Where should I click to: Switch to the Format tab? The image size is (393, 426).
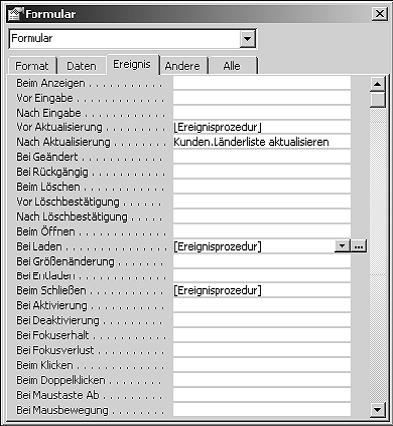tap(32, 66)
